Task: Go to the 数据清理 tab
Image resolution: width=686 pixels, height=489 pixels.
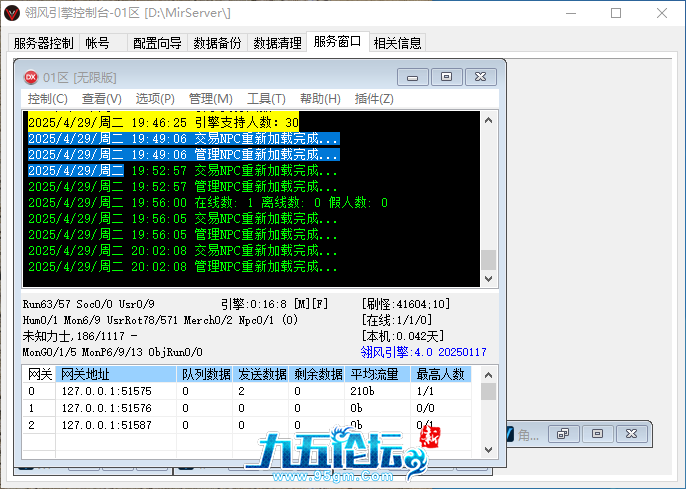Action: (x=277, y=43)
